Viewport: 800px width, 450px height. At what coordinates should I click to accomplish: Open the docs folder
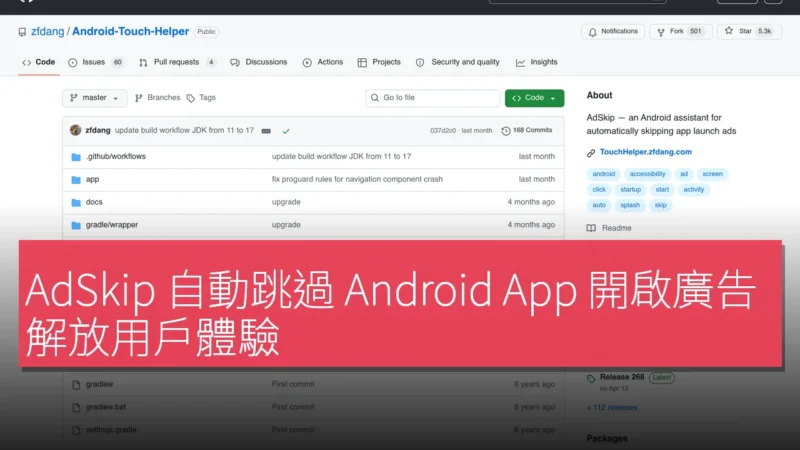click(x=94, y=202)
